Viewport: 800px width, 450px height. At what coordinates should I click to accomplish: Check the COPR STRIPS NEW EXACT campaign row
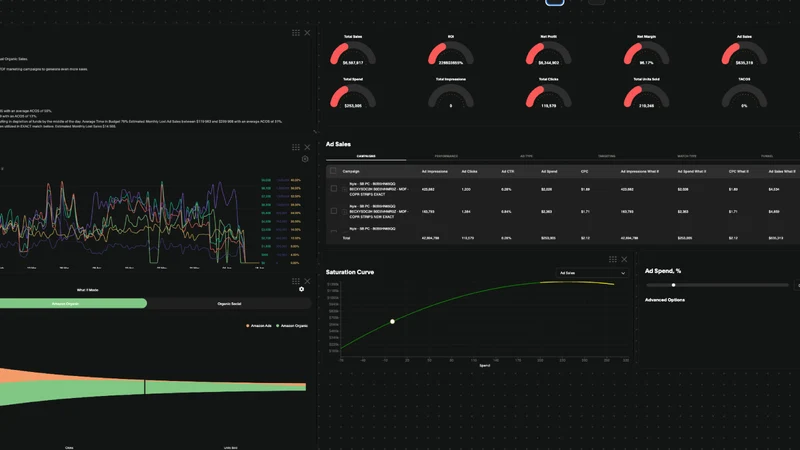[x=334, y=211]
